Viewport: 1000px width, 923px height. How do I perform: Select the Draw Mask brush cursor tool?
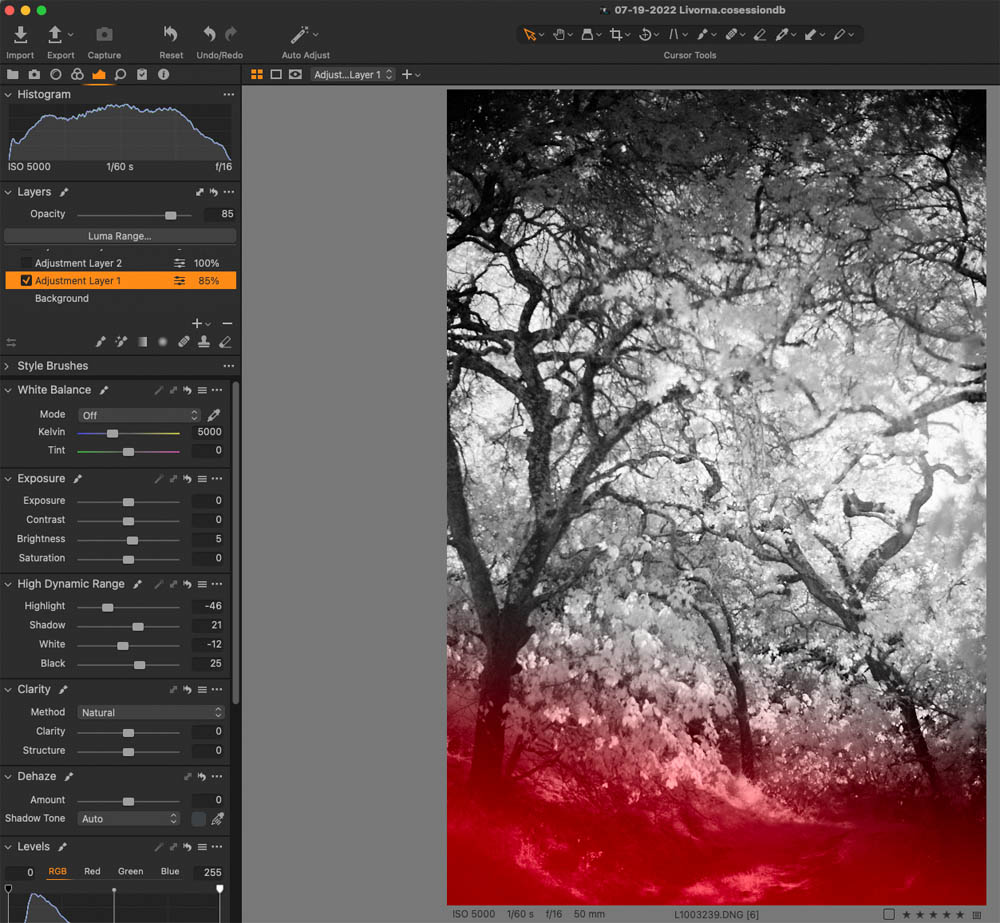point(702,34)
